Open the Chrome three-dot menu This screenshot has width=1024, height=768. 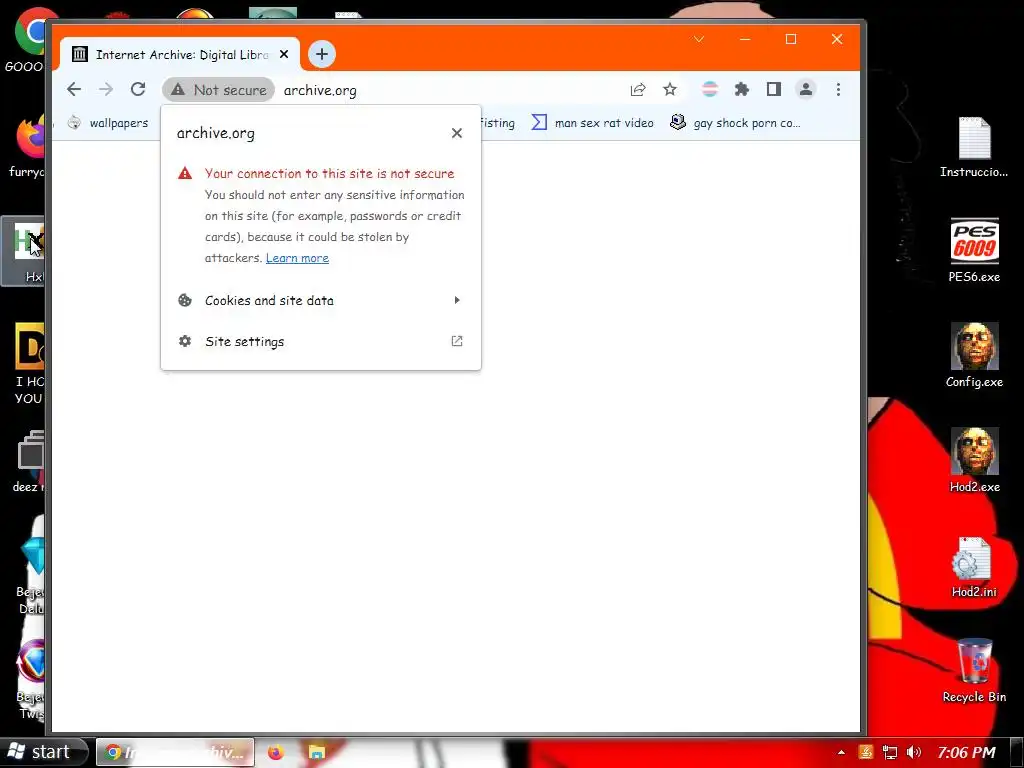839,89
